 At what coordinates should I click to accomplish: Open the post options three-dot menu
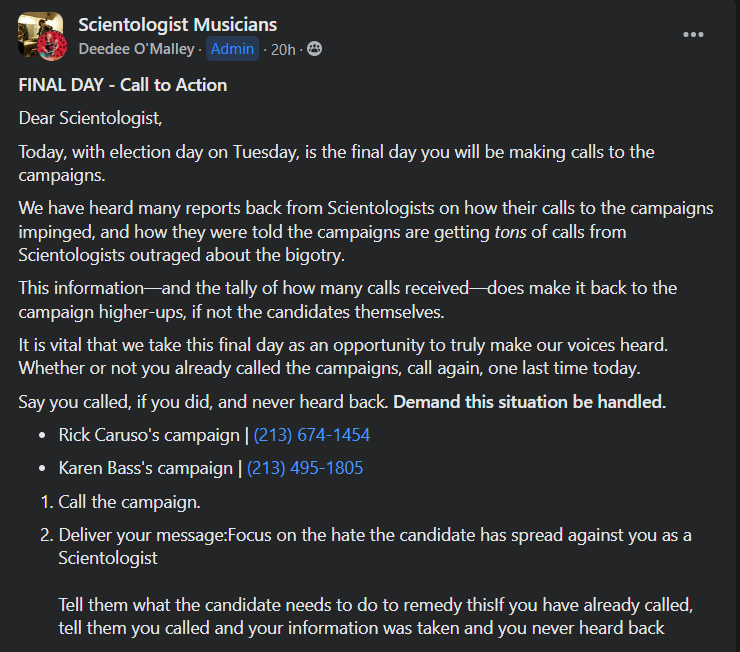coord(693,35)
